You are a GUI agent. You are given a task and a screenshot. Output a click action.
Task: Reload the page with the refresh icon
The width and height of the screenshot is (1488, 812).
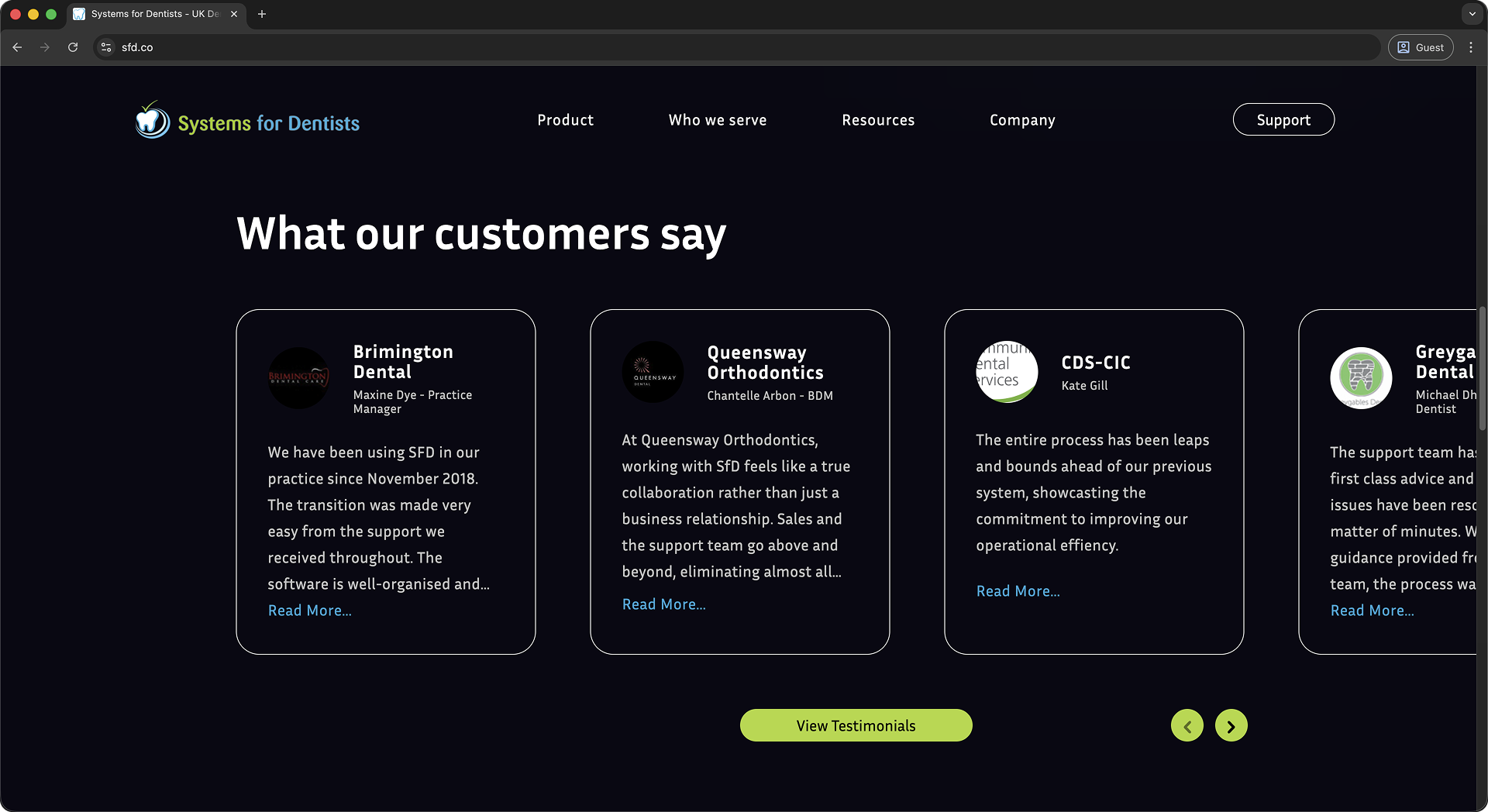click(73, 47)
